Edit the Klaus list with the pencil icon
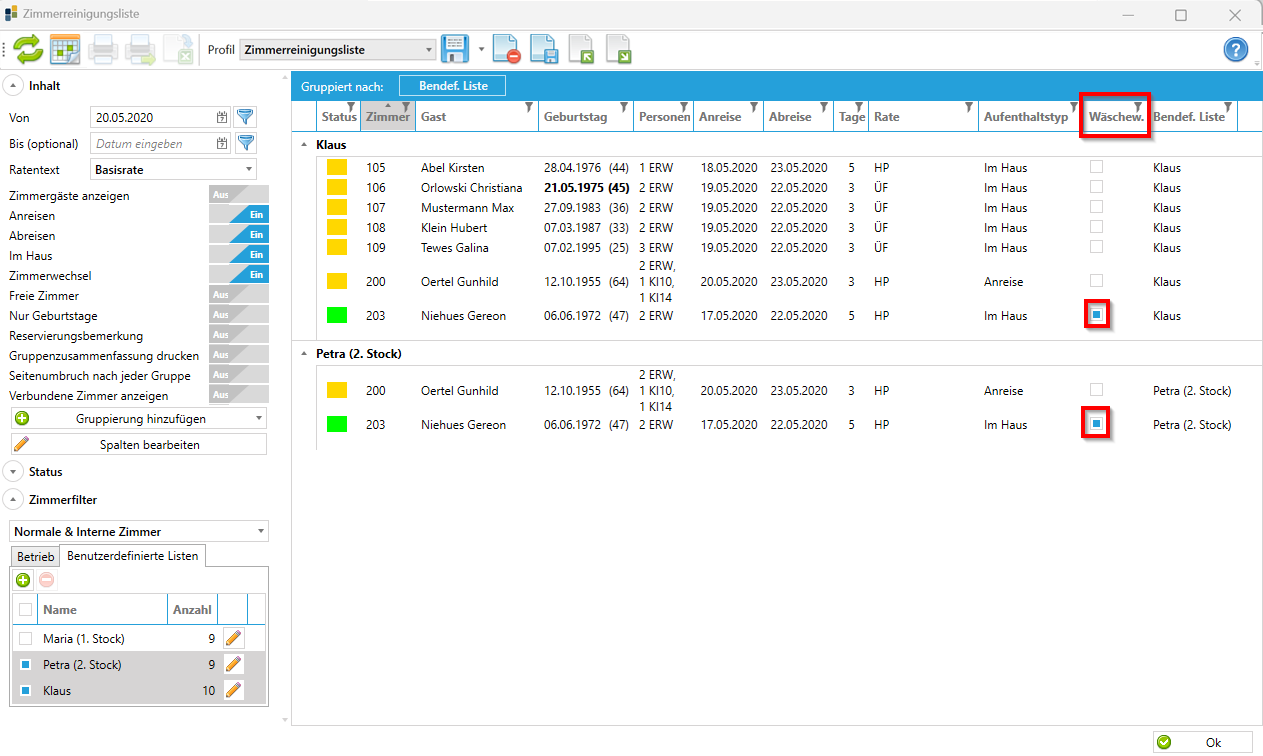 [x=233, y=690]
